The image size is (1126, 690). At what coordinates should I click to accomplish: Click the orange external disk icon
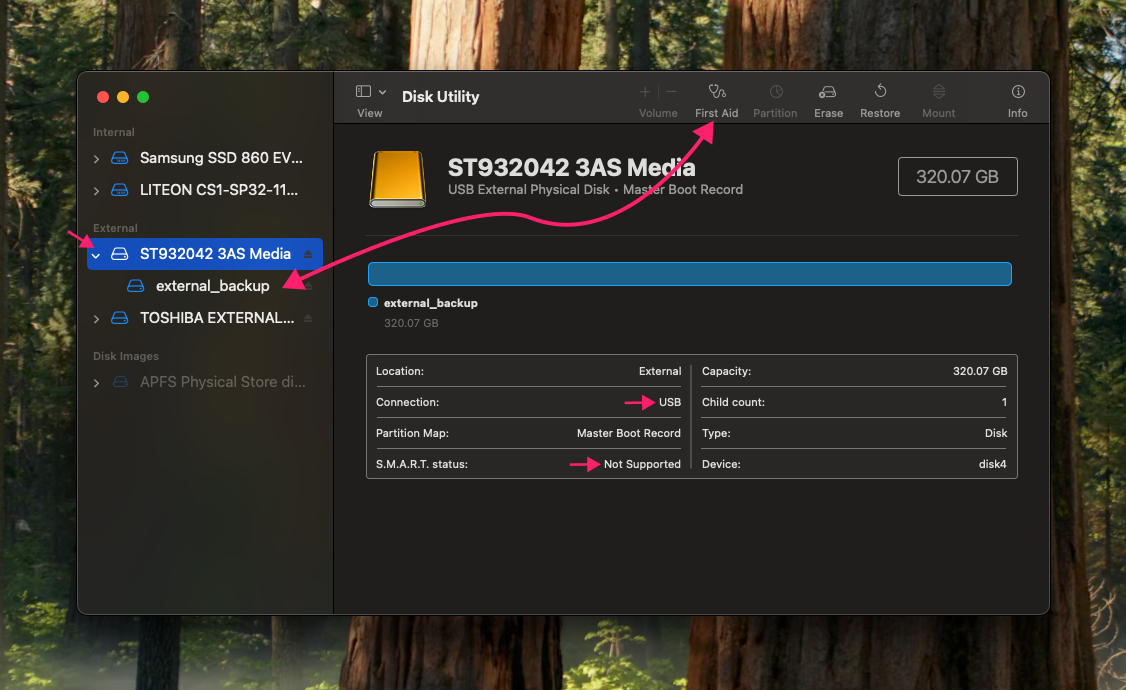coord(398,178)
